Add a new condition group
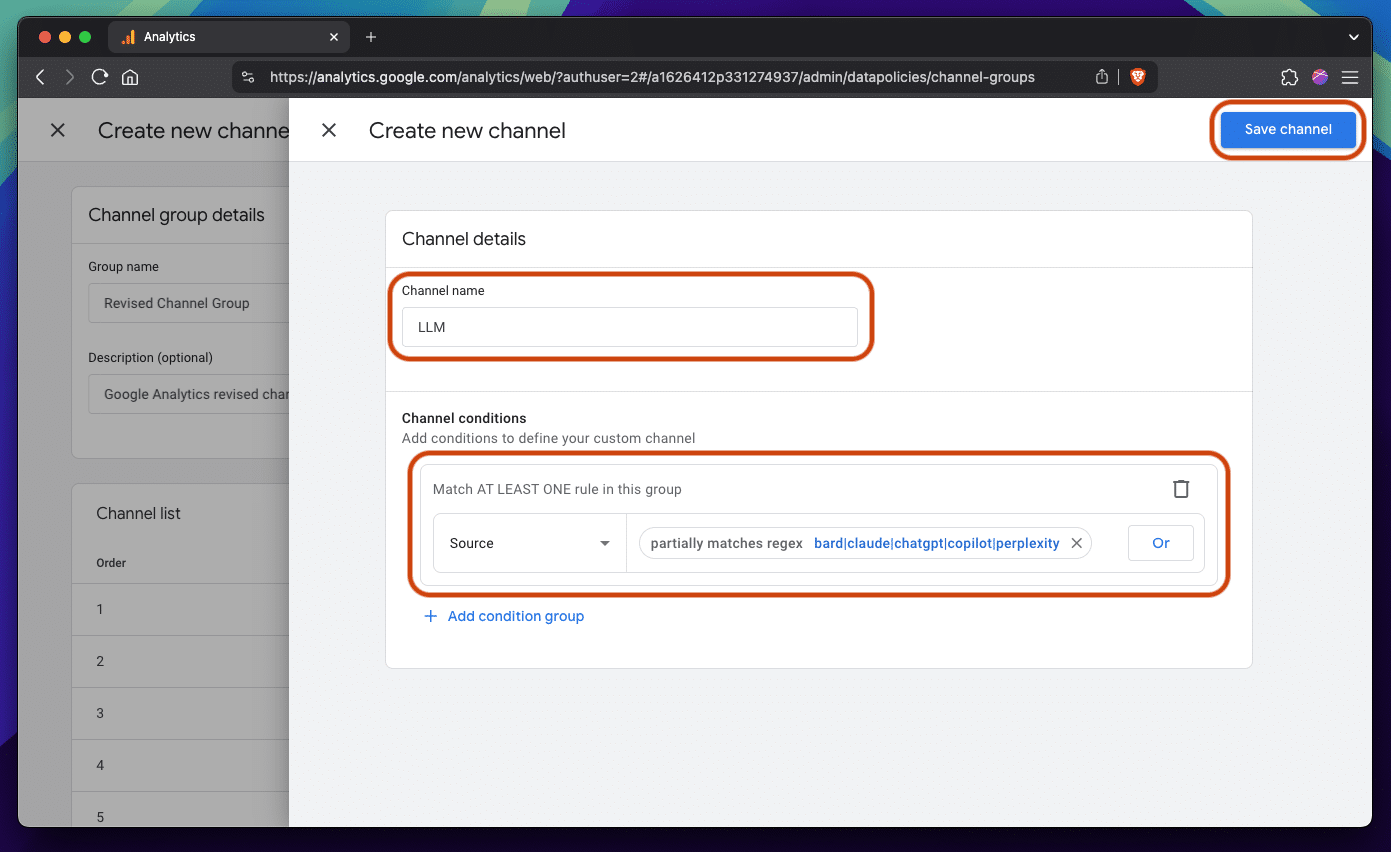This screenshot has height=852, width=1391. pos(504,616)
